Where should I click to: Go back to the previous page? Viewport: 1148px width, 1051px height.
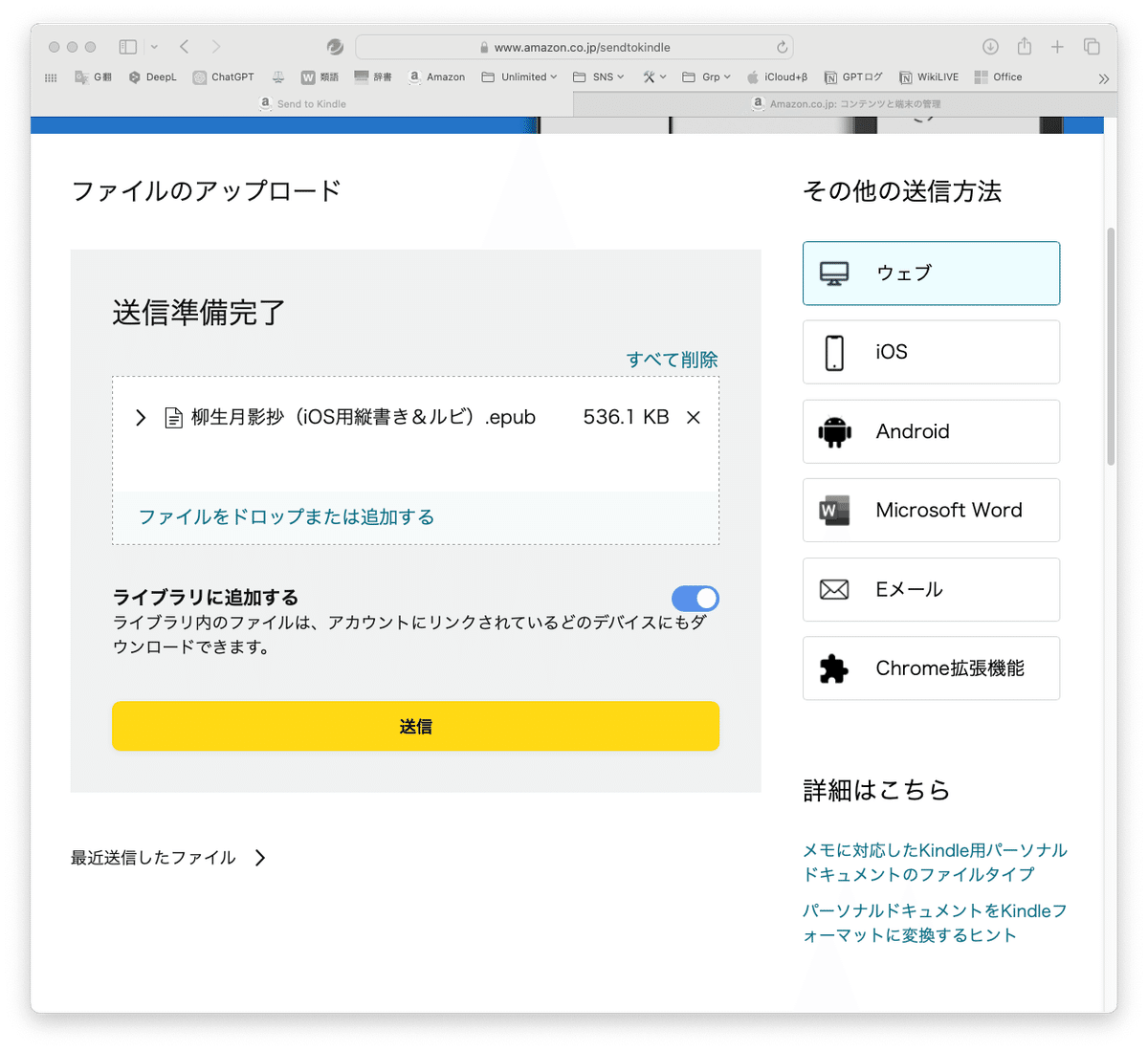click(185, 47)
